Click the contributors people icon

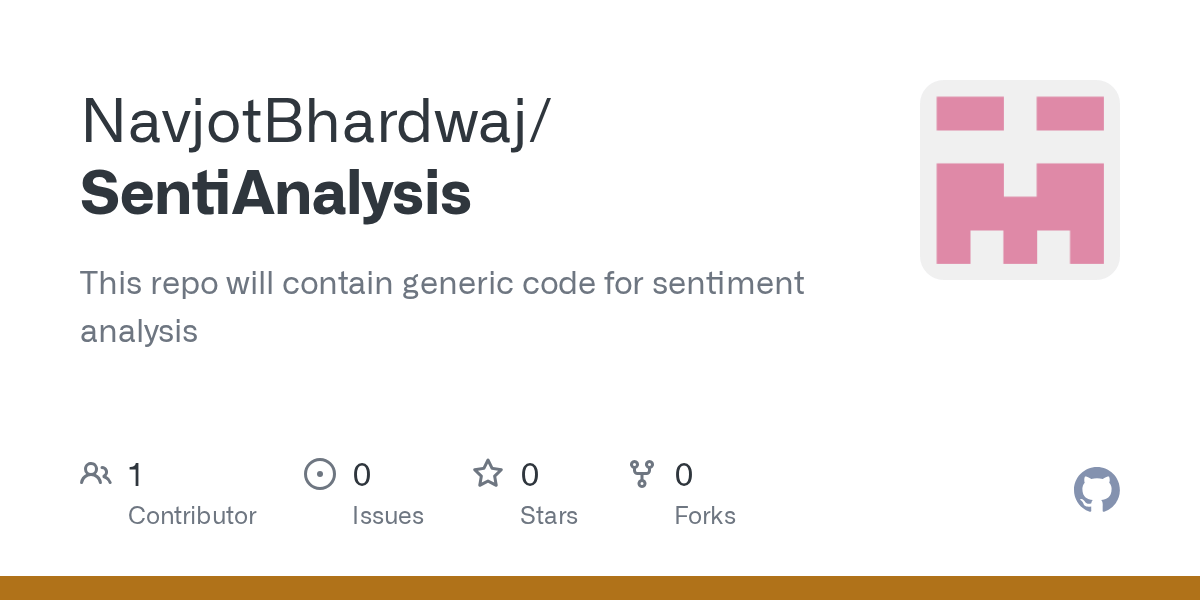96,474
